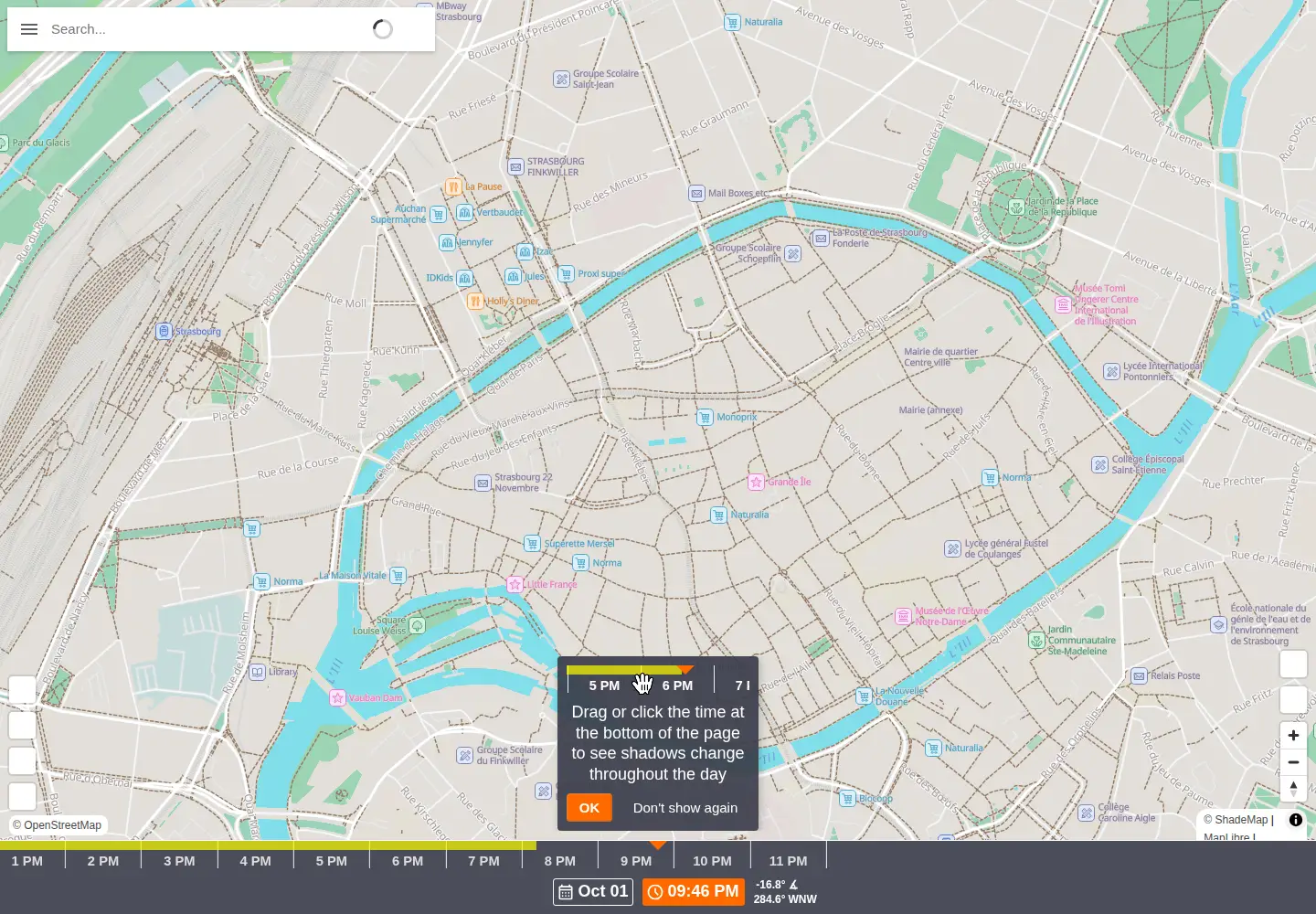The width and height of the screenshot is (1316, 914).
Task: Choose Don't show again in the tooltip
Action: (685, 808)
